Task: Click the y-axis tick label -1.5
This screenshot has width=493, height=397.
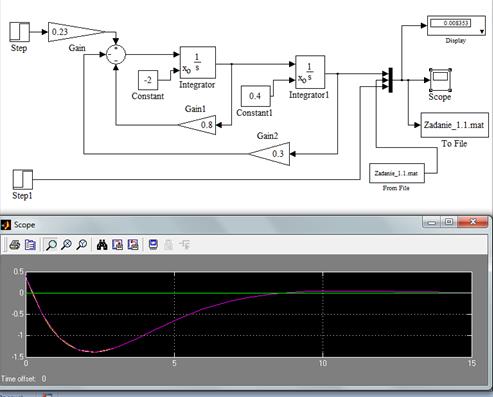Action: pyautogui.click(x=18, y=357)
